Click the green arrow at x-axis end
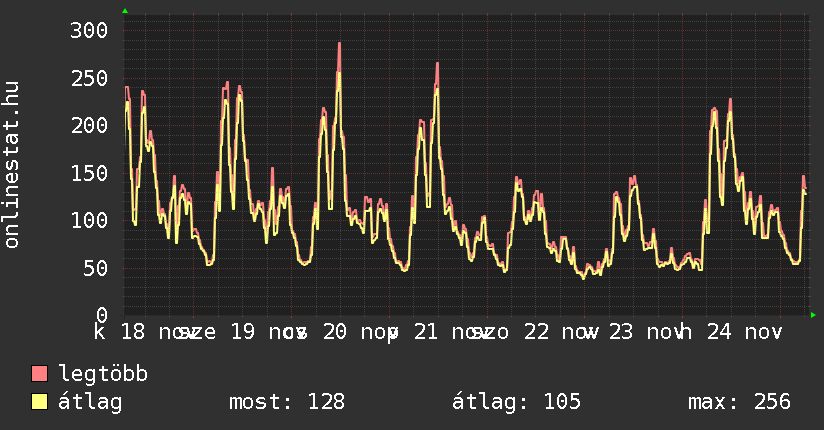Screen dimensions: 824x430 pos(813,315)
